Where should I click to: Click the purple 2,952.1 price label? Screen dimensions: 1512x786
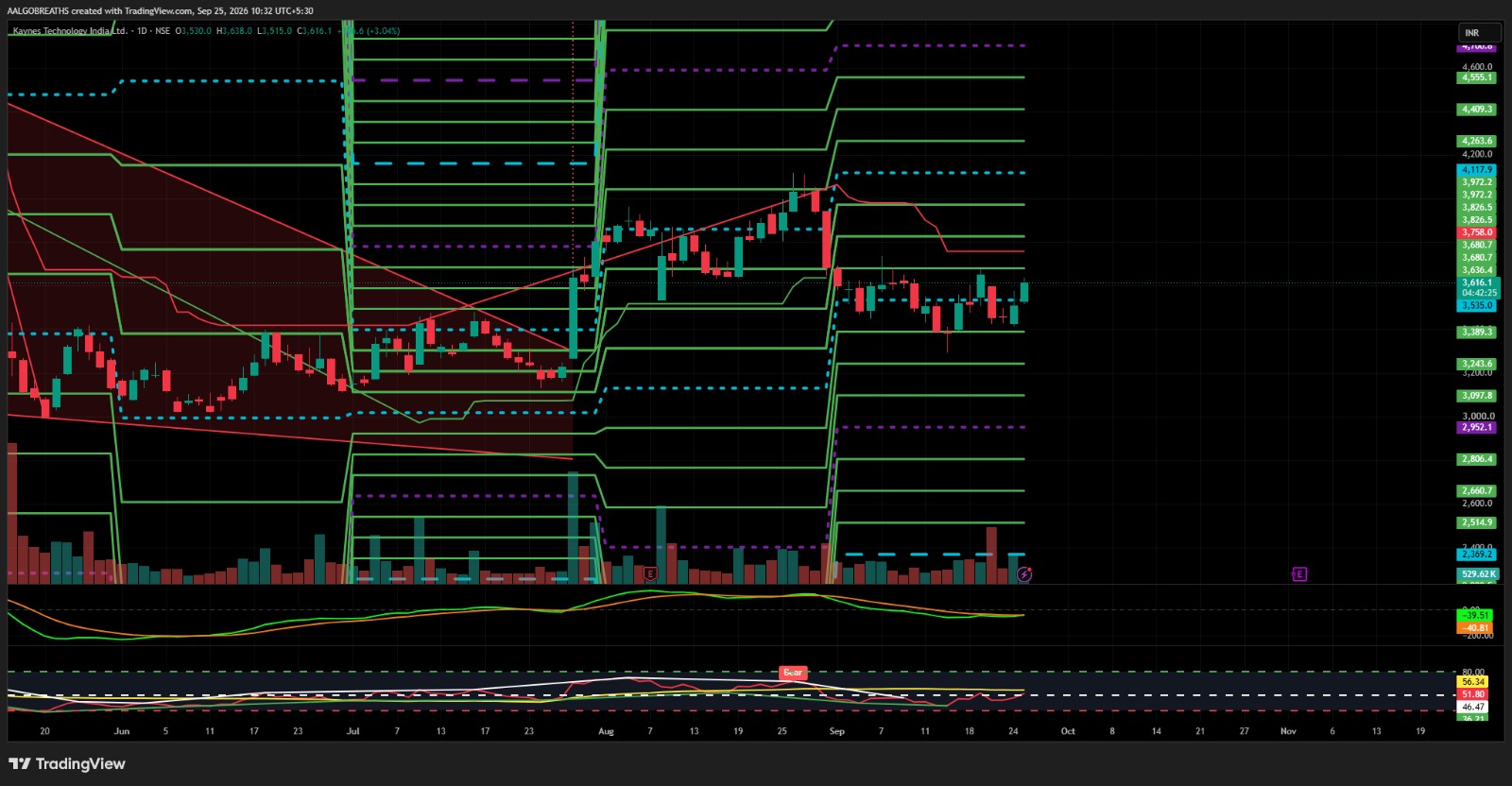[x=1477, y=427]
